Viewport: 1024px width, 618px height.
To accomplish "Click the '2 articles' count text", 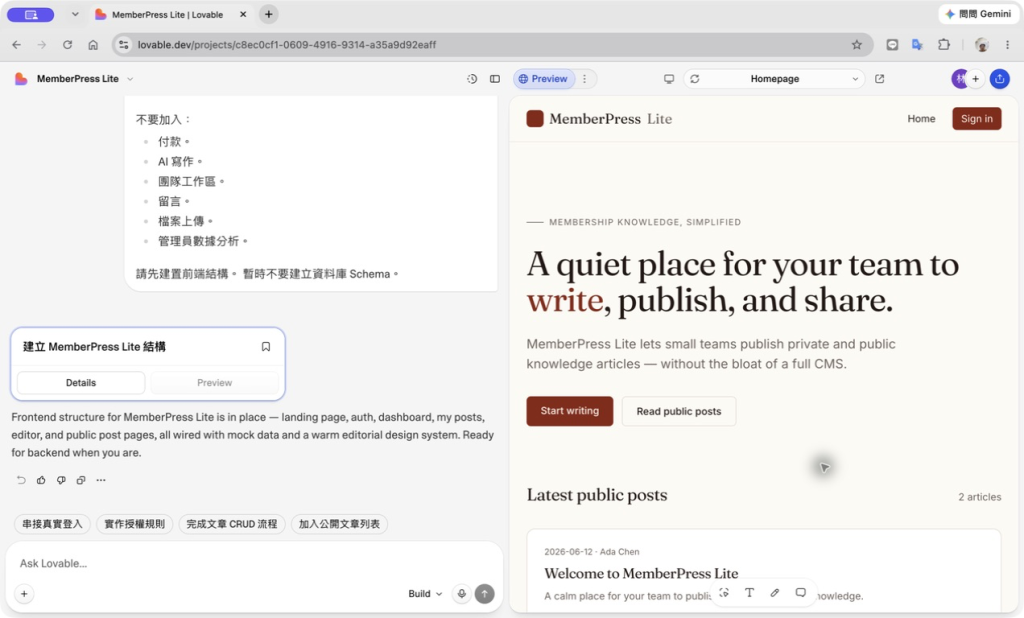I will tap(979, 497).
